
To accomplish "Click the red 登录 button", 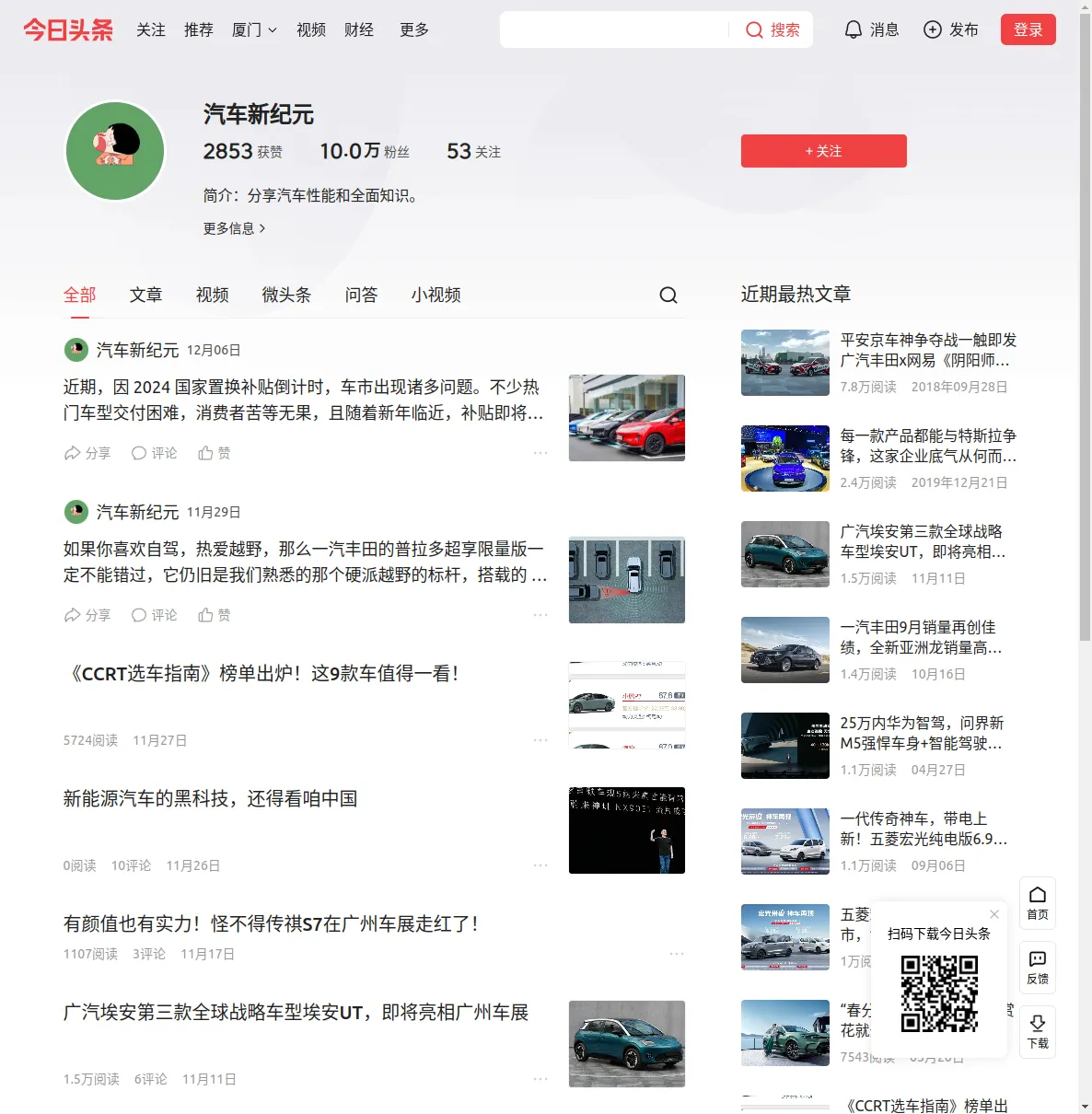I will tap(1028, 29).
